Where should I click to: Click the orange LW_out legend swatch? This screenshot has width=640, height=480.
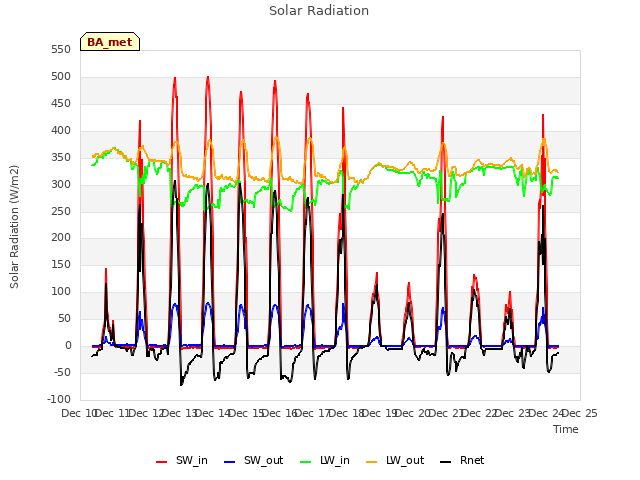tap(372, 462)
